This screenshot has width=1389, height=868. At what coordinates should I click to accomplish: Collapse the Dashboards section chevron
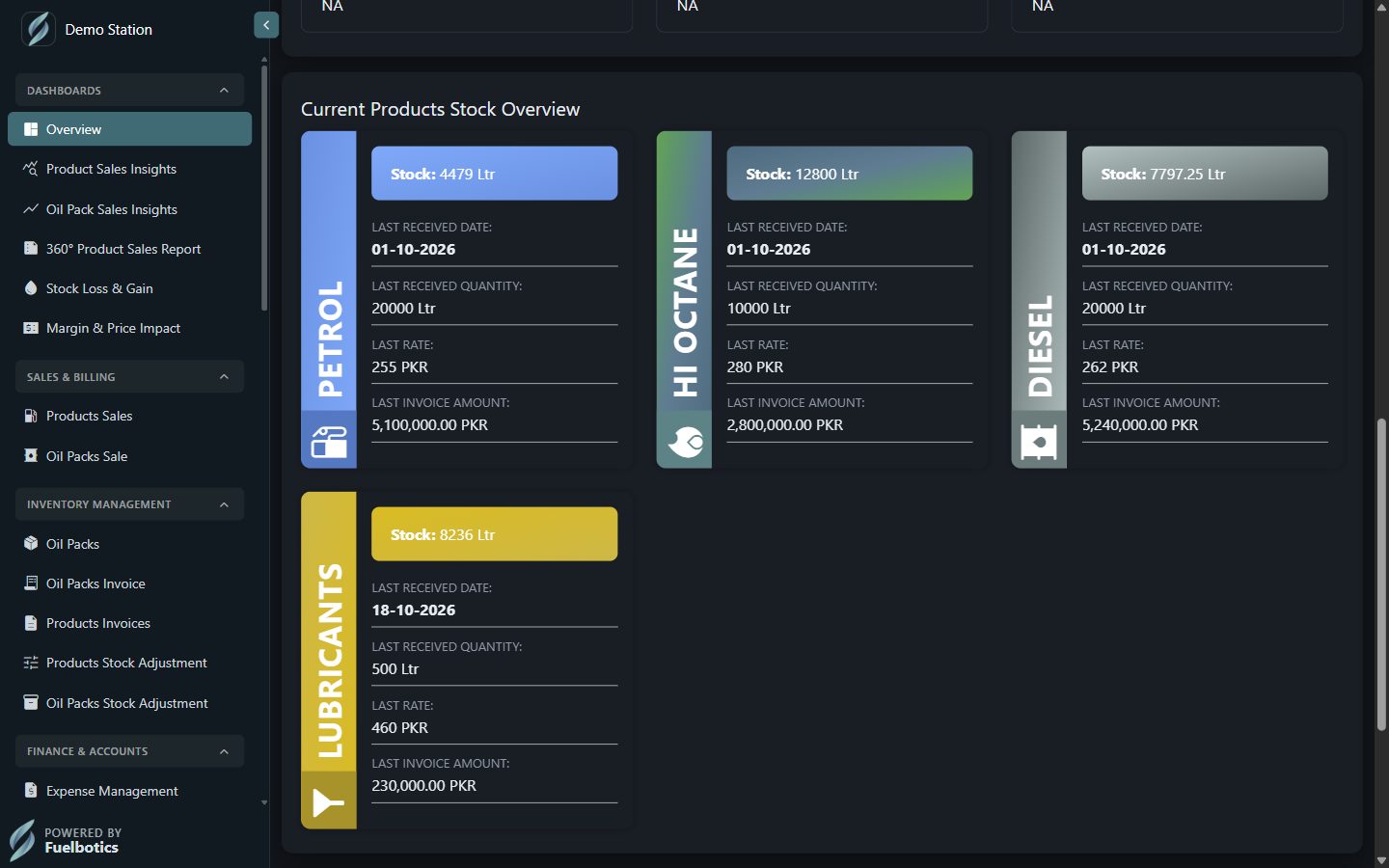click(224, 91)
